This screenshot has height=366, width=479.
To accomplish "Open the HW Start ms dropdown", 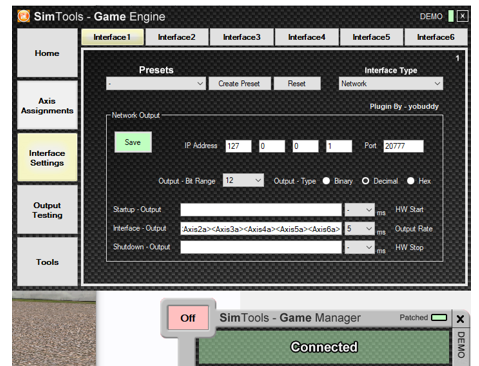I will coord(359,210).
